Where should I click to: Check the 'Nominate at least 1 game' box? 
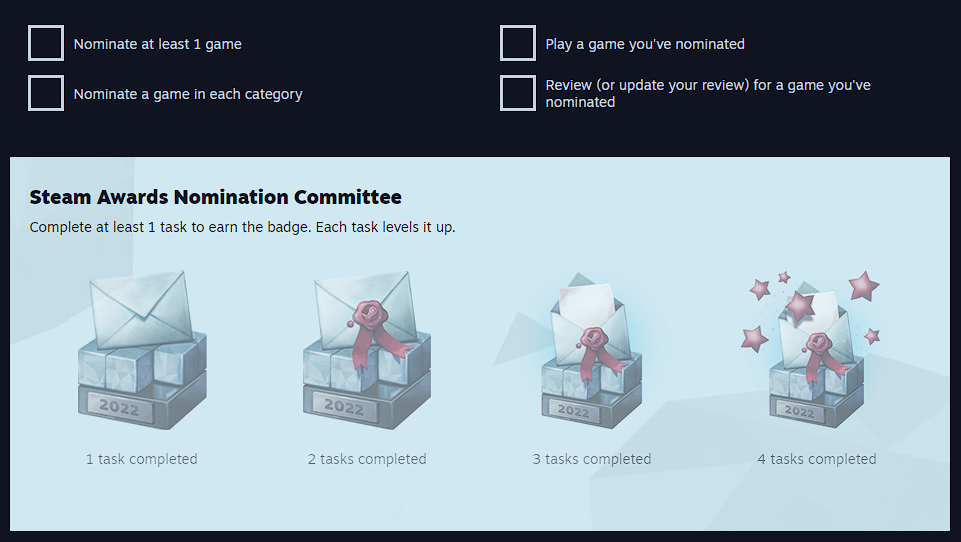[46, 43]
